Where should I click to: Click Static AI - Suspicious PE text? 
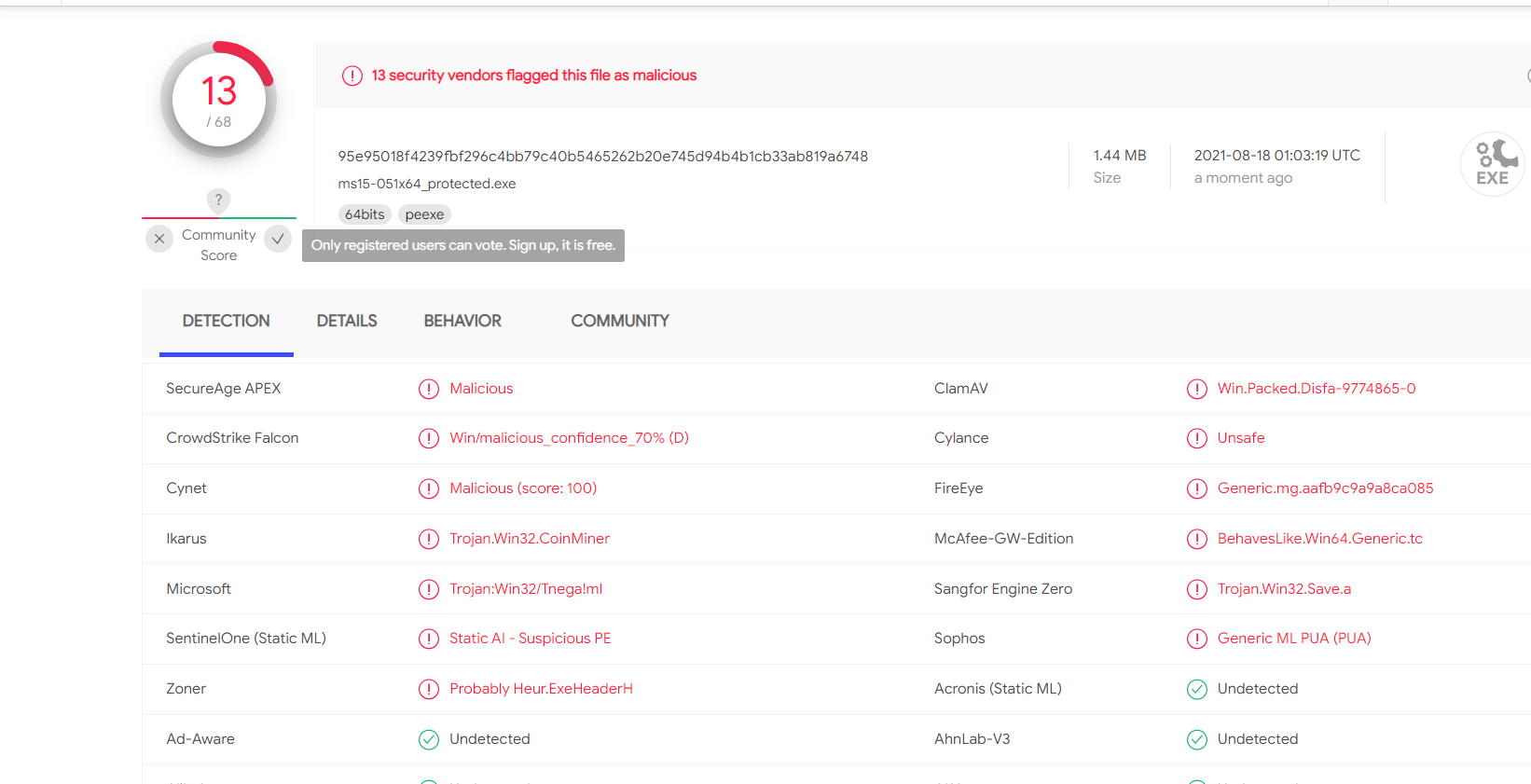(x=531, y=639)
